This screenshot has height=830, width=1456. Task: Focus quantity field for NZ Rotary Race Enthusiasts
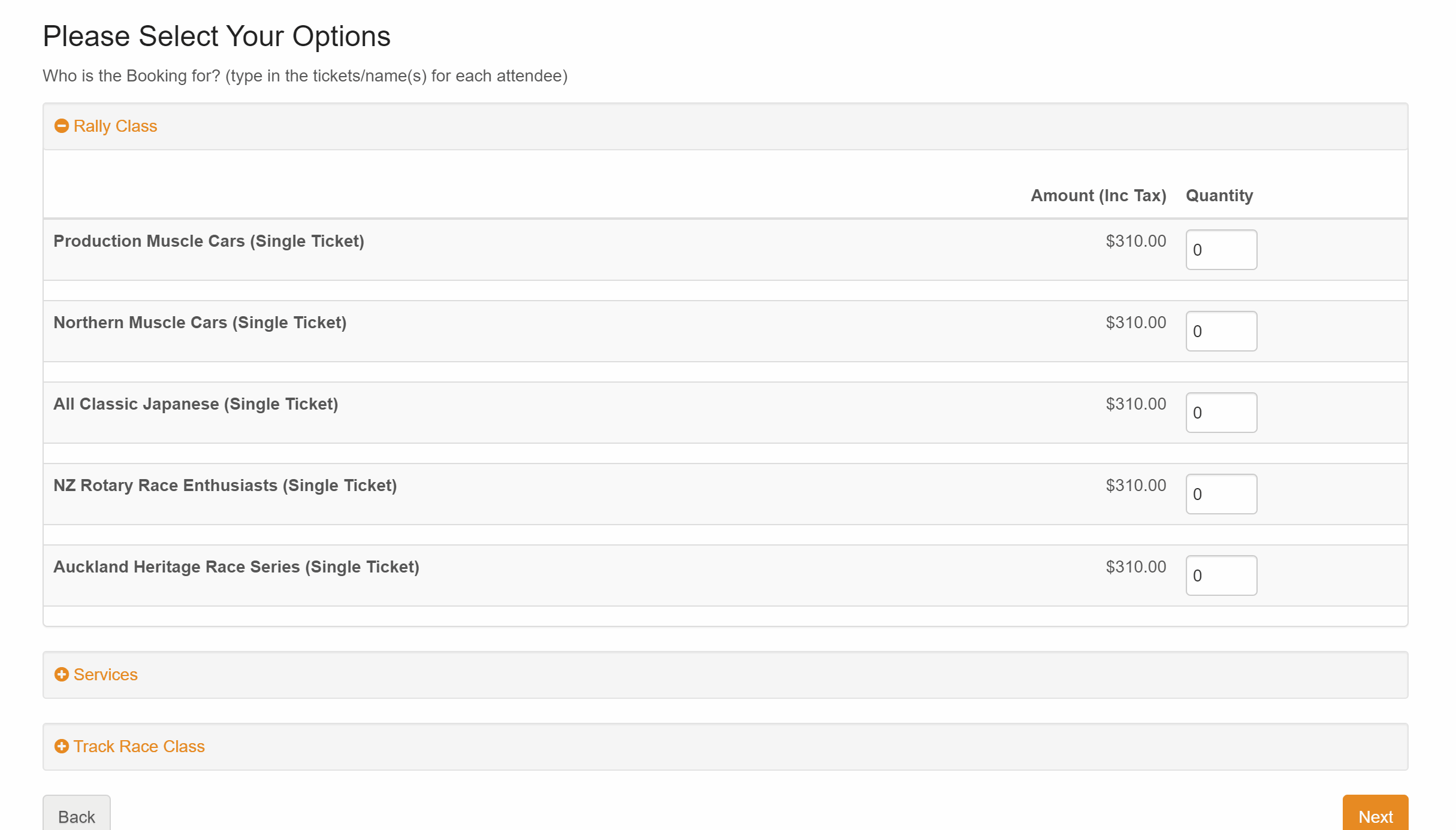(1221, 494)
